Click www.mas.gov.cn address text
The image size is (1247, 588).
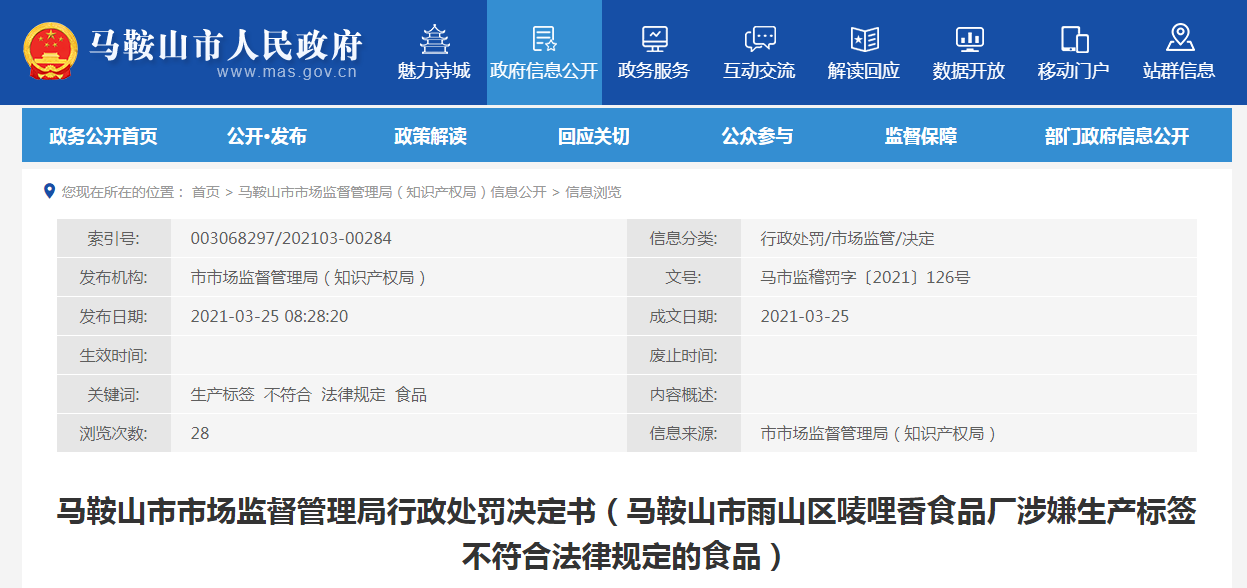(x=287, y=72)
